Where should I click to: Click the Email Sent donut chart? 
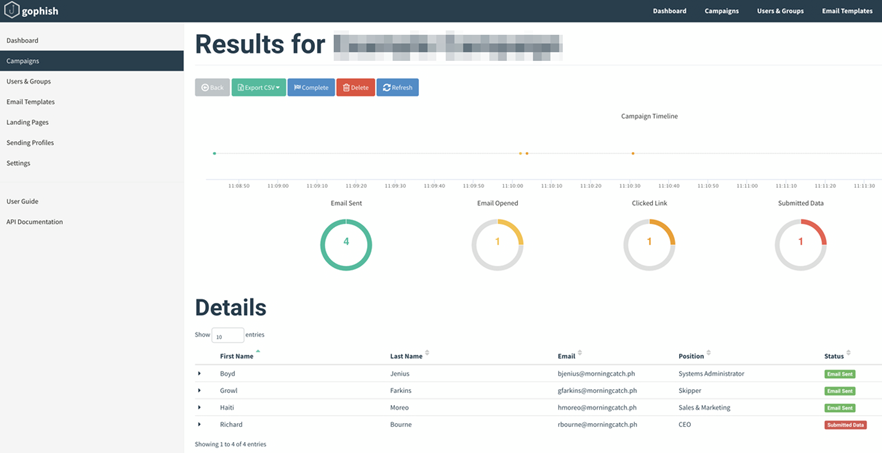point(346,244)
